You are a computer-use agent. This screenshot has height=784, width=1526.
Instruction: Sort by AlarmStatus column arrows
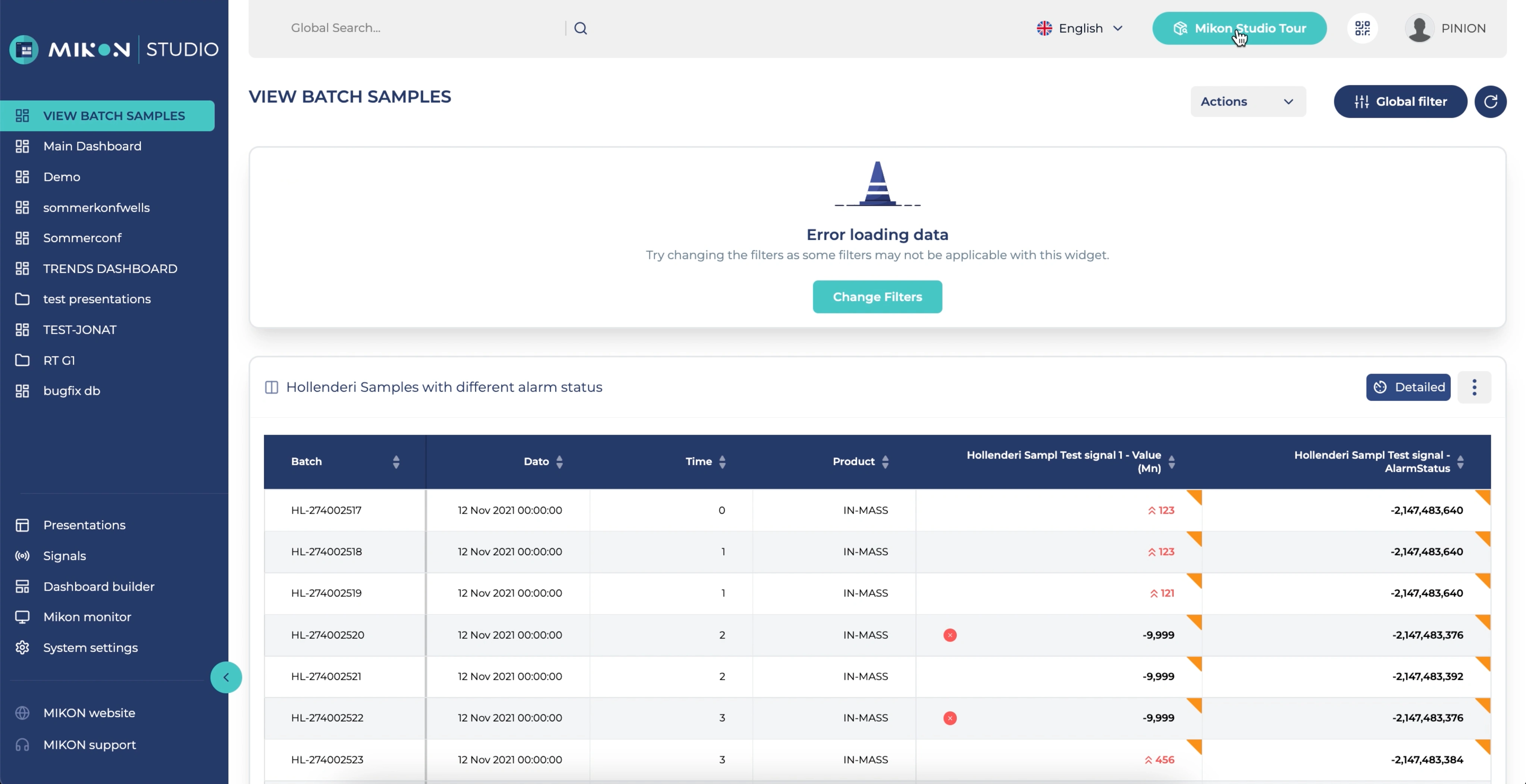1460,462
